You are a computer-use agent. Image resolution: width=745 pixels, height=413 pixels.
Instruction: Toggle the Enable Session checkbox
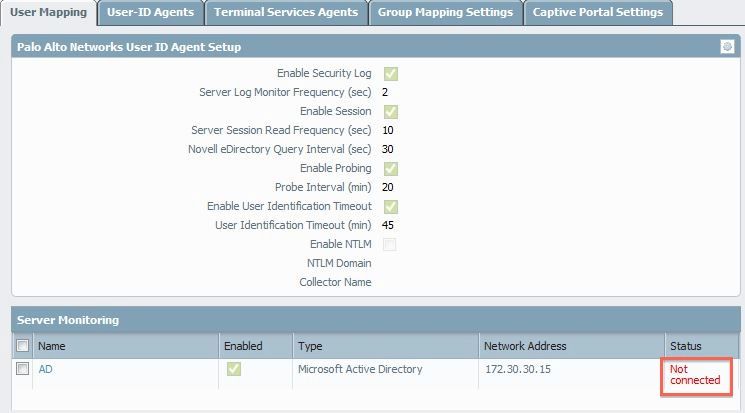pyautogui.click(x=390, y=111)
